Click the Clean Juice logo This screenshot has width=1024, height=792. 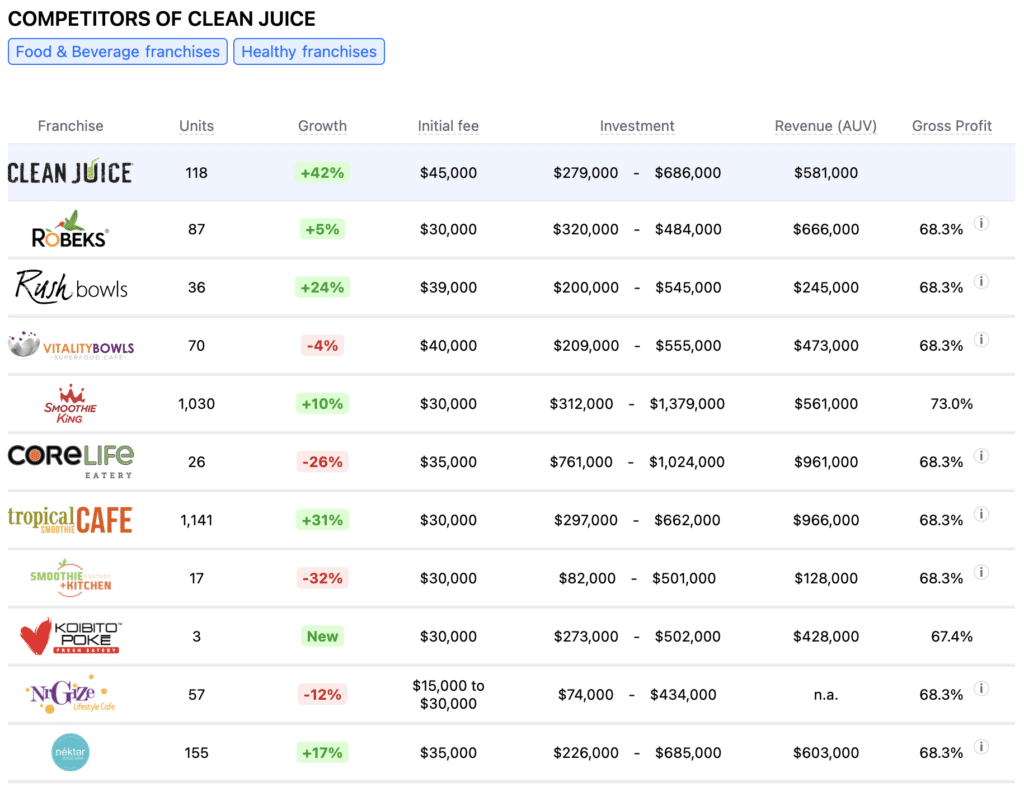[71, 172]
